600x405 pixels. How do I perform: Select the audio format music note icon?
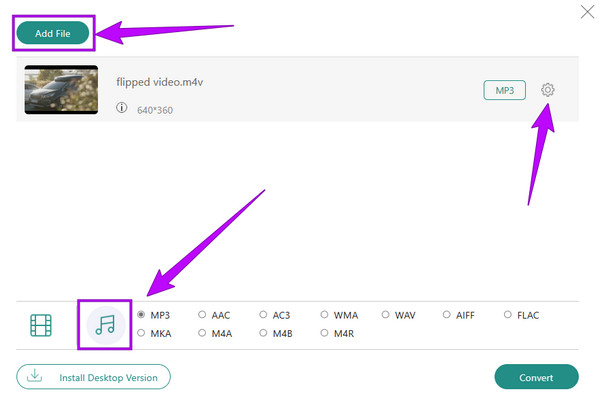point(105,325)
